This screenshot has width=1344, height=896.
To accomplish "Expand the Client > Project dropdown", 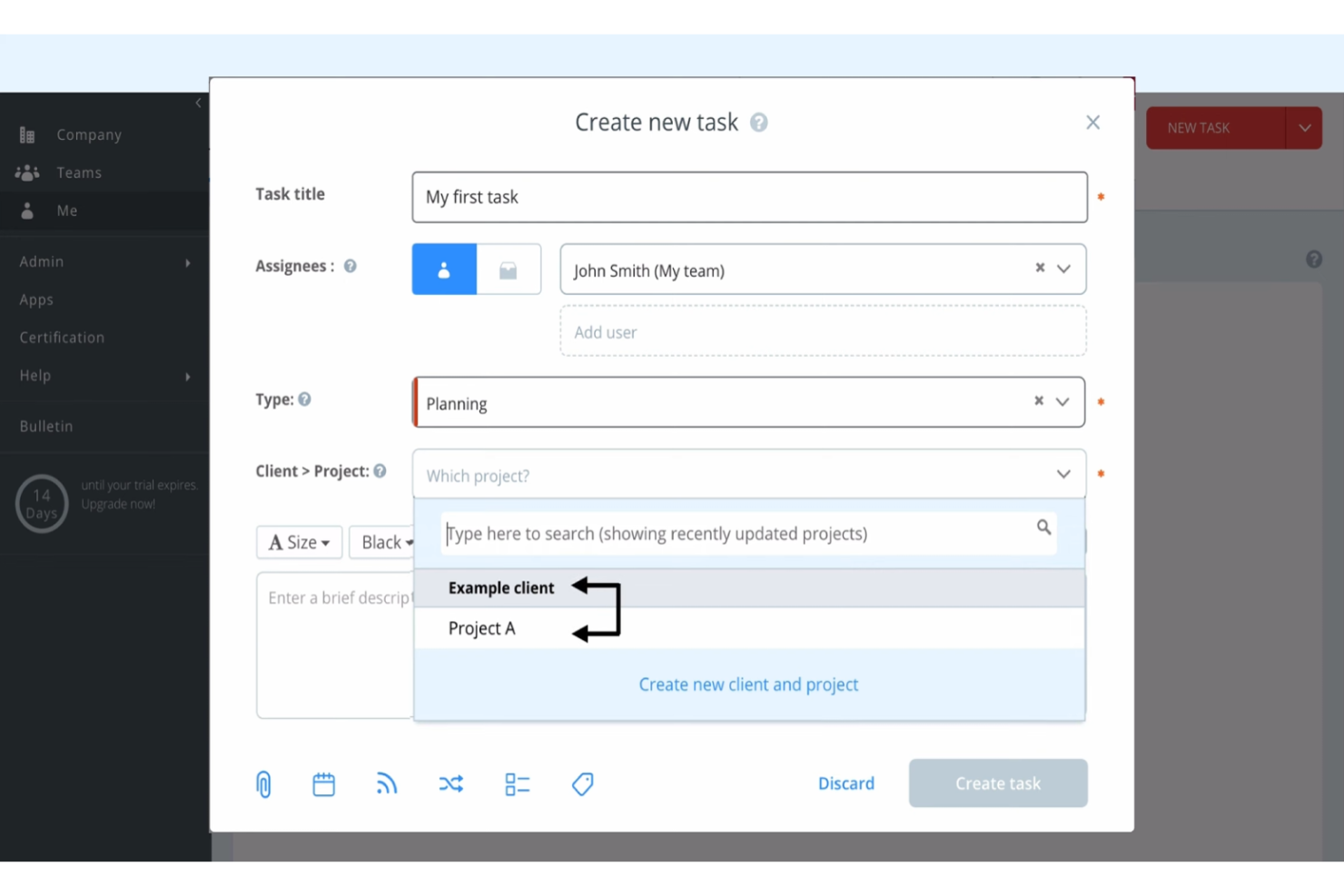I will [1062, 474].
